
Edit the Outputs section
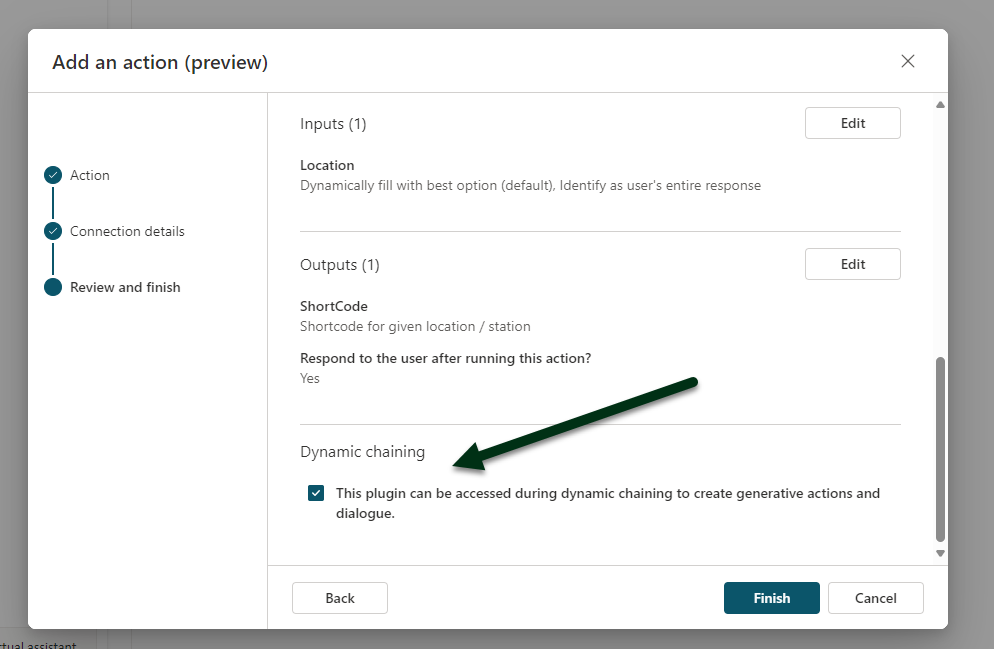[852, 264]
